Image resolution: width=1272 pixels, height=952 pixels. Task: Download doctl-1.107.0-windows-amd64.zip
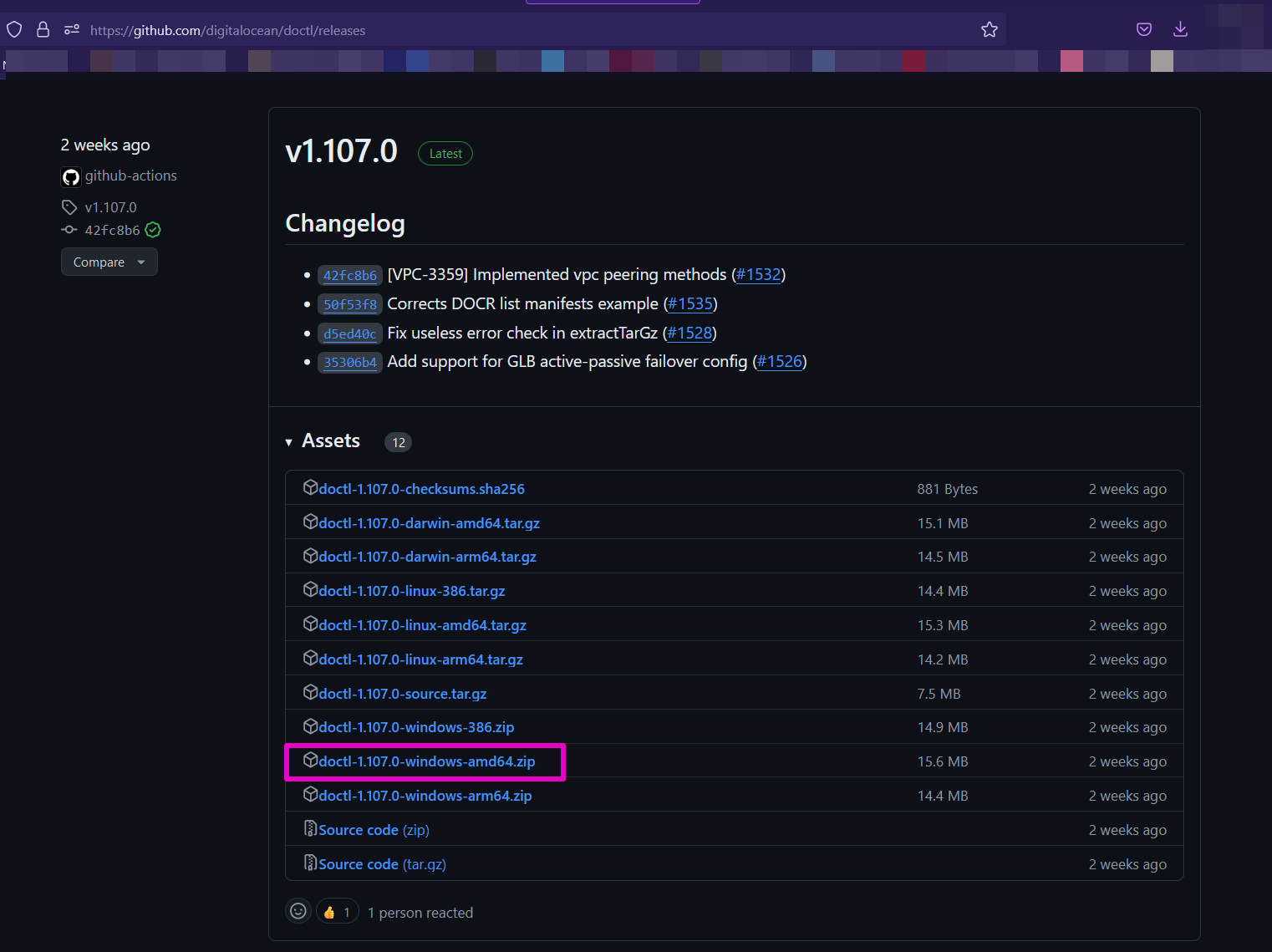click(x=426, y=761)
